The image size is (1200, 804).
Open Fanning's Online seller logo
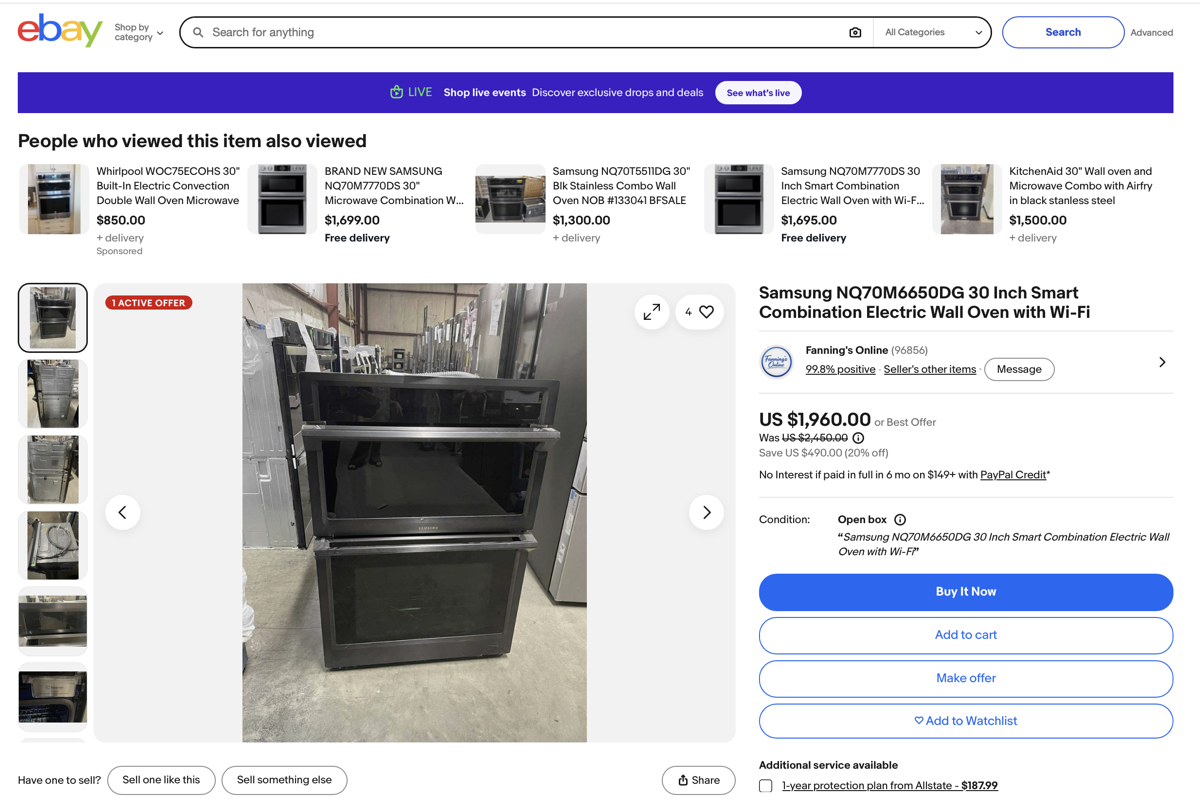click(776, 361)
